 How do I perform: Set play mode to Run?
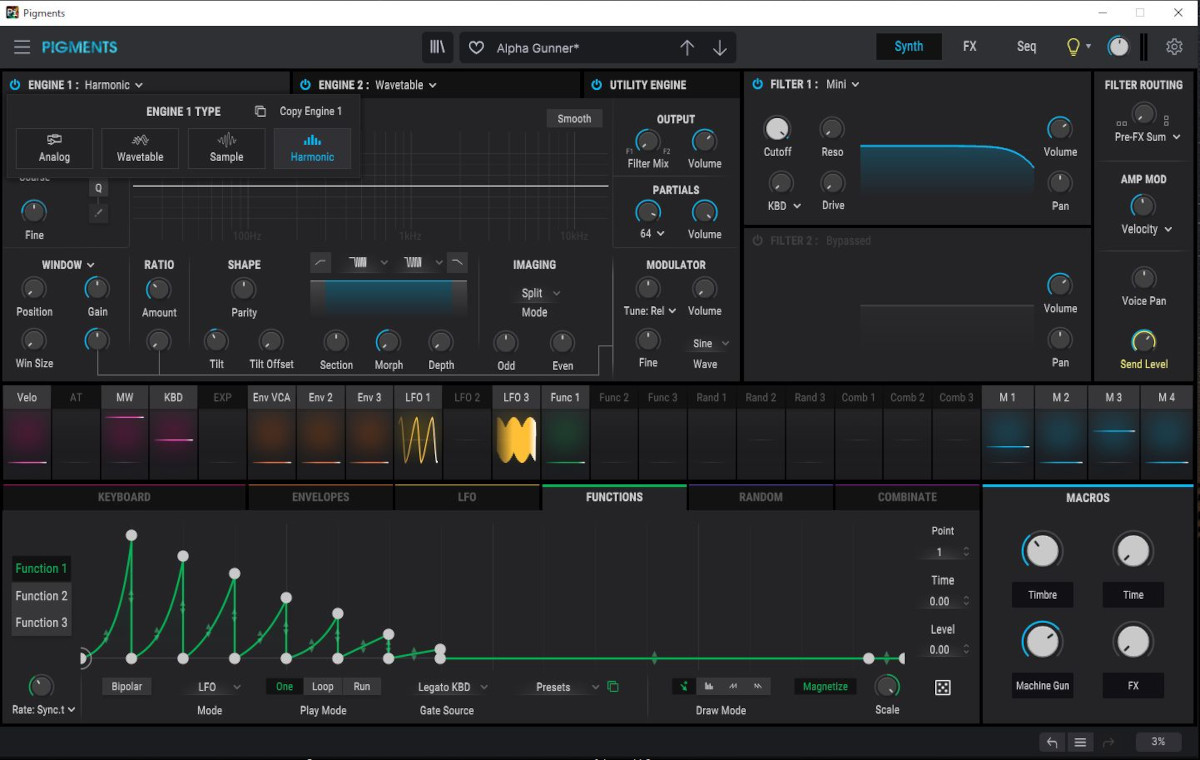click(x=361, y=687)
